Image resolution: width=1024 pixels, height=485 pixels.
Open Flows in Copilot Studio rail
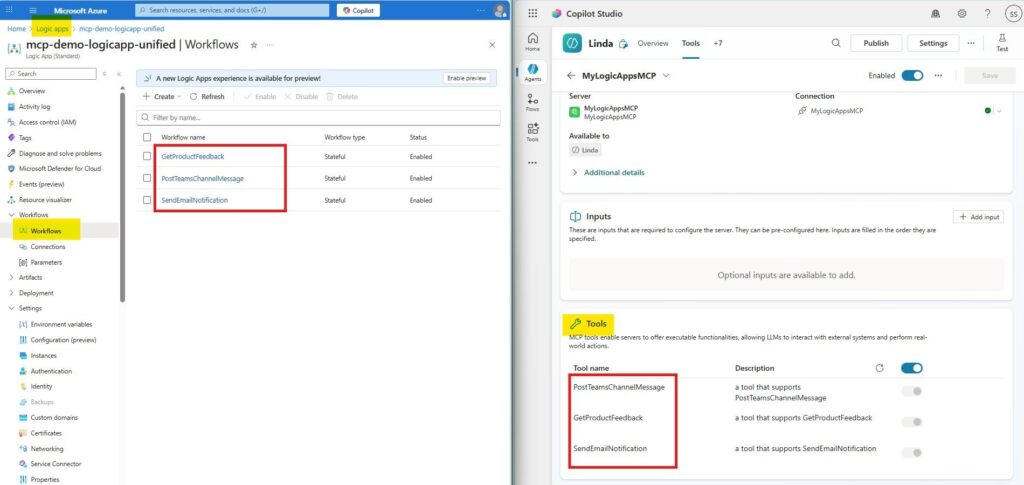pos(533,102)
